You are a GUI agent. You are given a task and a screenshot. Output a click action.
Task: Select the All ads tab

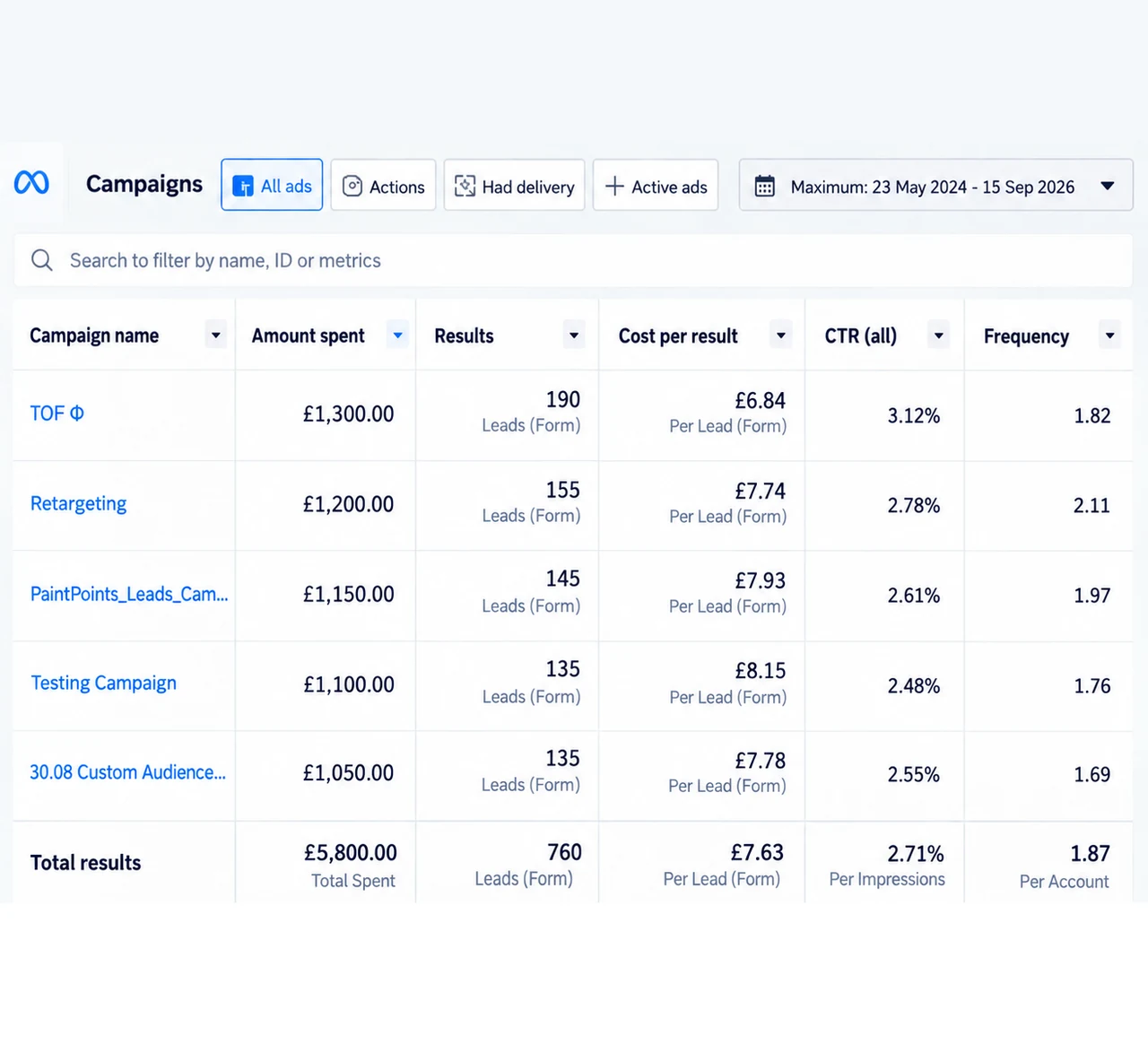272,185
